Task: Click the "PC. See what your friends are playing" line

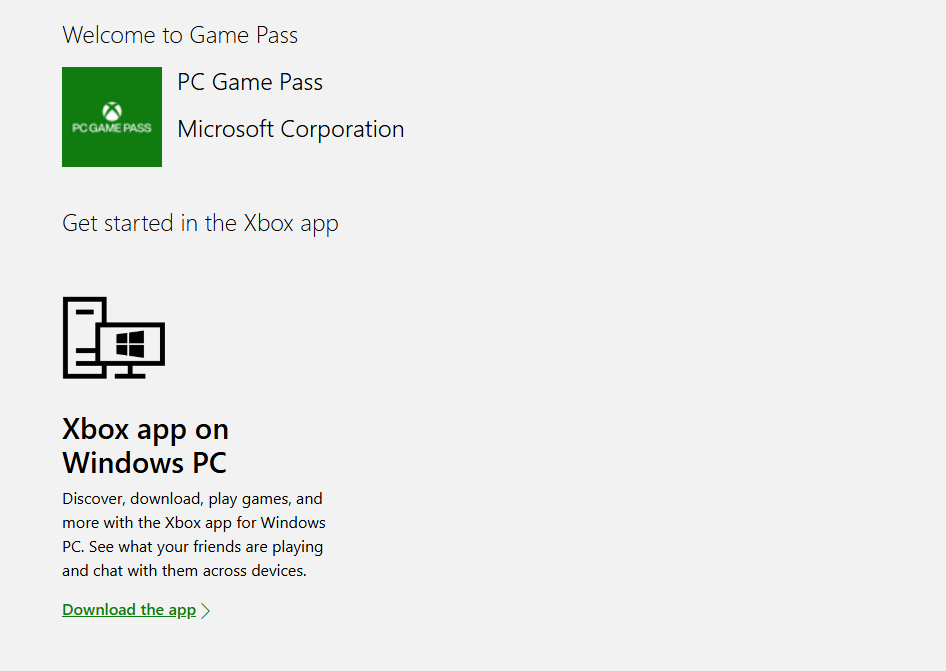Action: 192,547
